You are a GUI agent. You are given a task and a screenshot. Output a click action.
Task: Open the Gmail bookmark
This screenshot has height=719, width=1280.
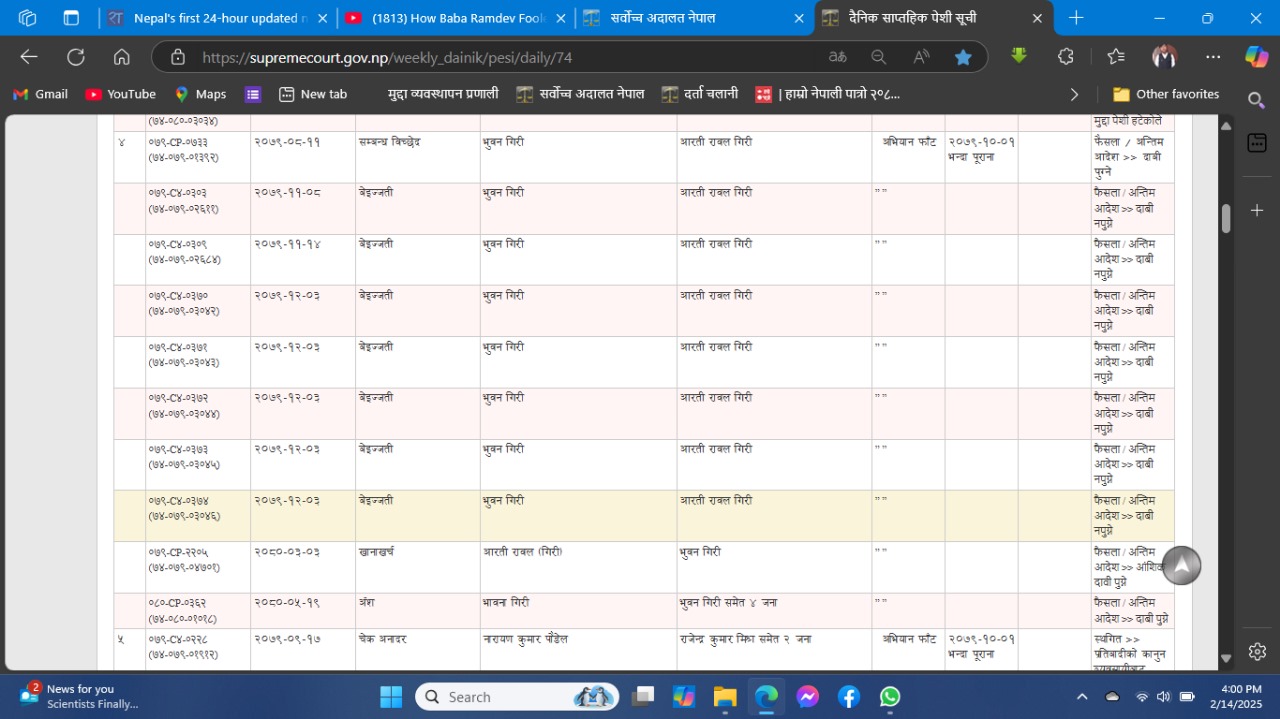coord(40,94)
